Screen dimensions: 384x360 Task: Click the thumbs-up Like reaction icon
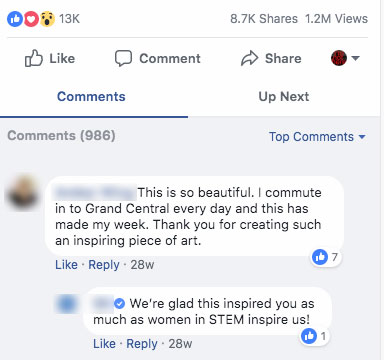15,19
